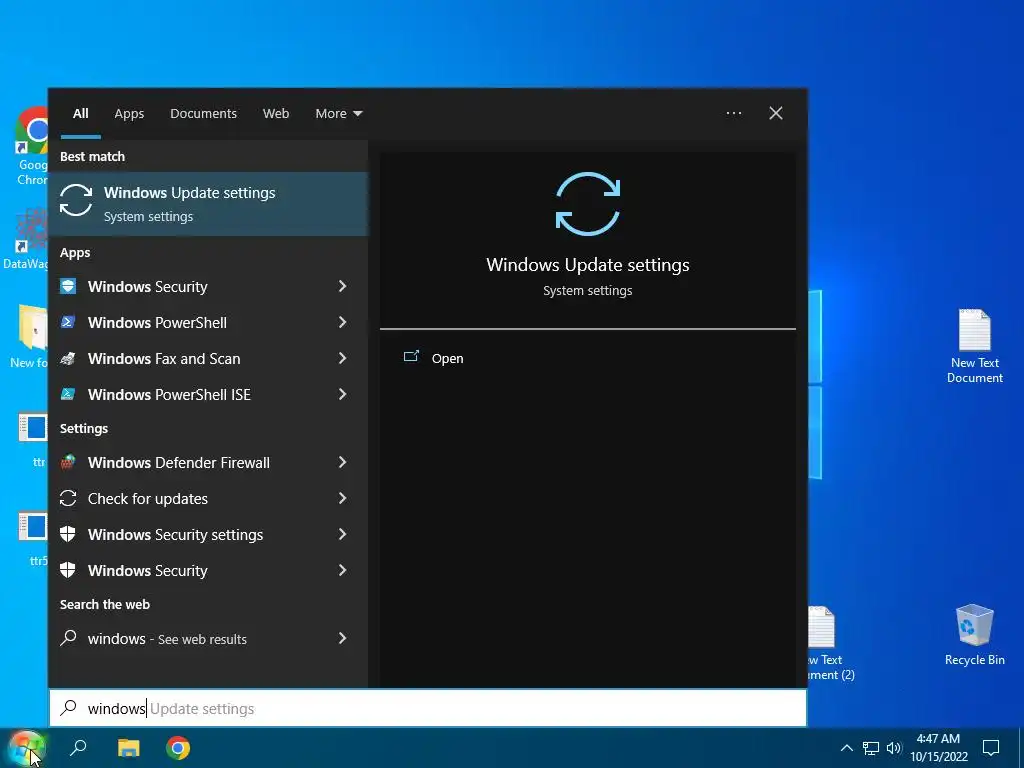Image resolution: width=1024 pixels, height=768 pixels.
Task: Open File Explorer from the taskbar
Action: coord(129,748)
